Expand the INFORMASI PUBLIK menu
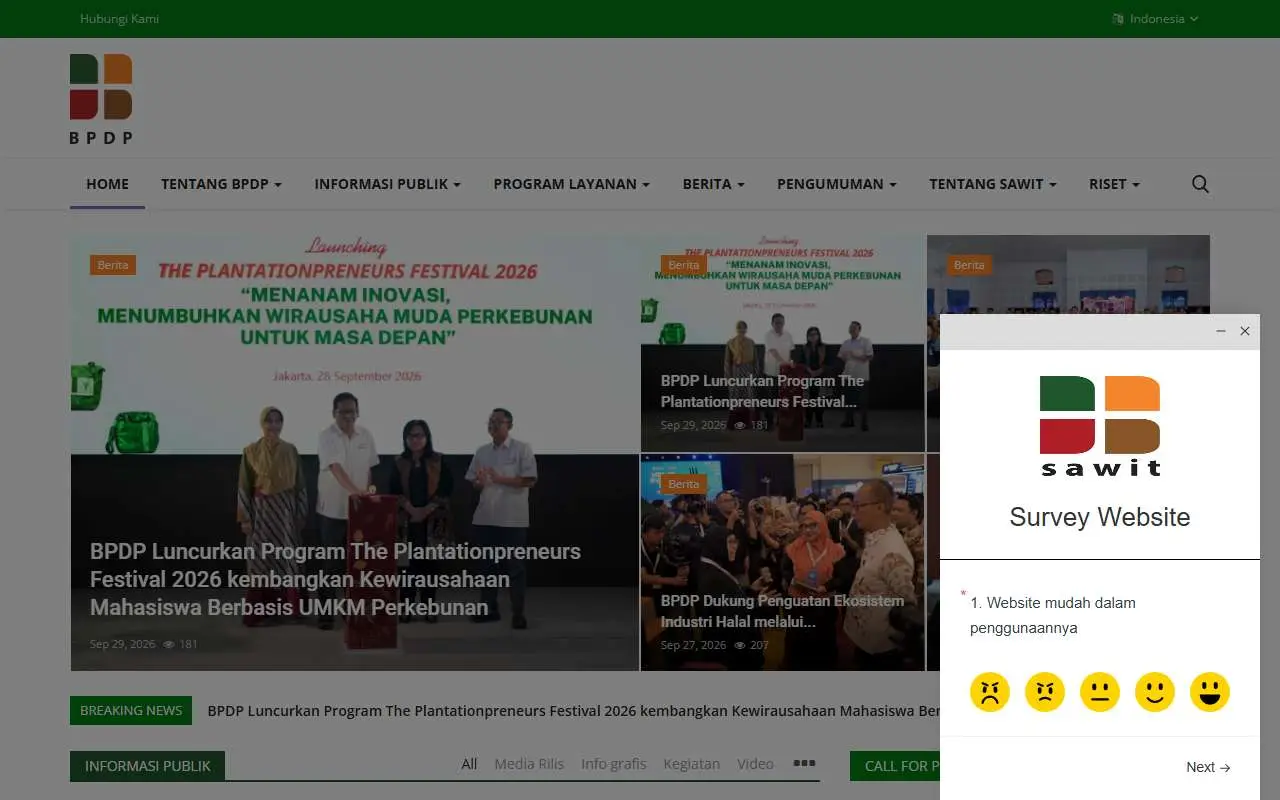This screenshot has height=800, width=1280. click(x=387, y=184)
